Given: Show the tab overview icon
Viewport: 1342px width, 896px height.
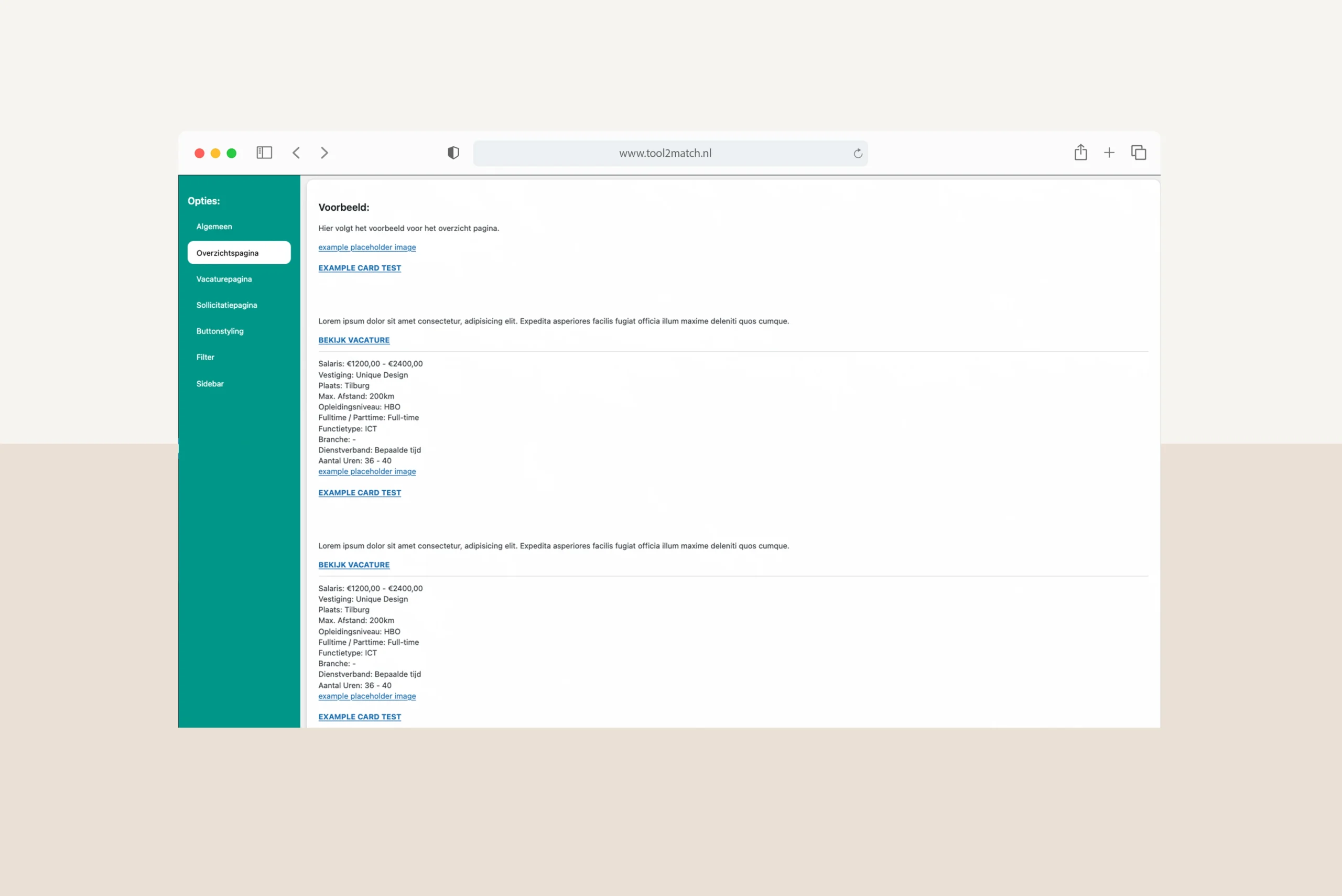Looking at the screenshot, I should click(1139, 153).
